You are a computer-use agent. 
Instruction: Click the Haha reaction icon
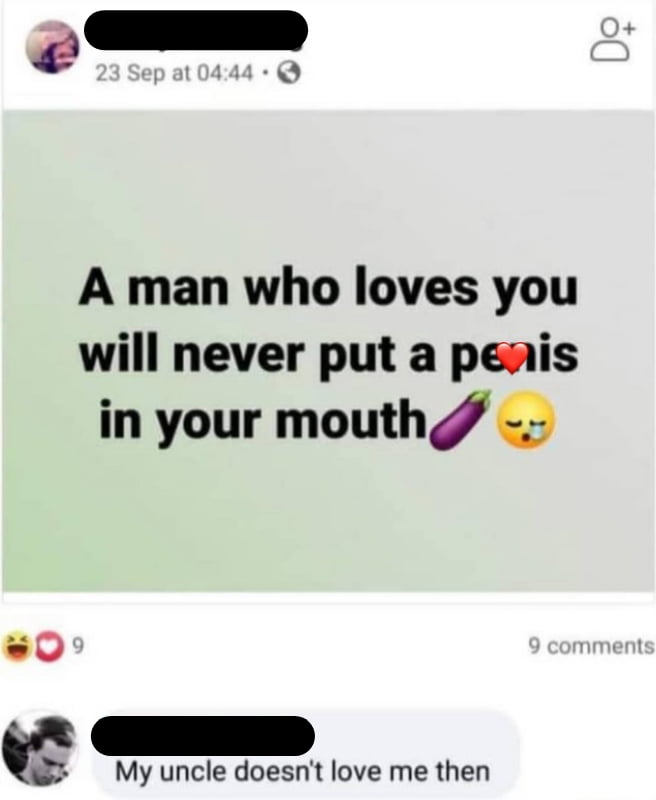[x=15, y=647]
